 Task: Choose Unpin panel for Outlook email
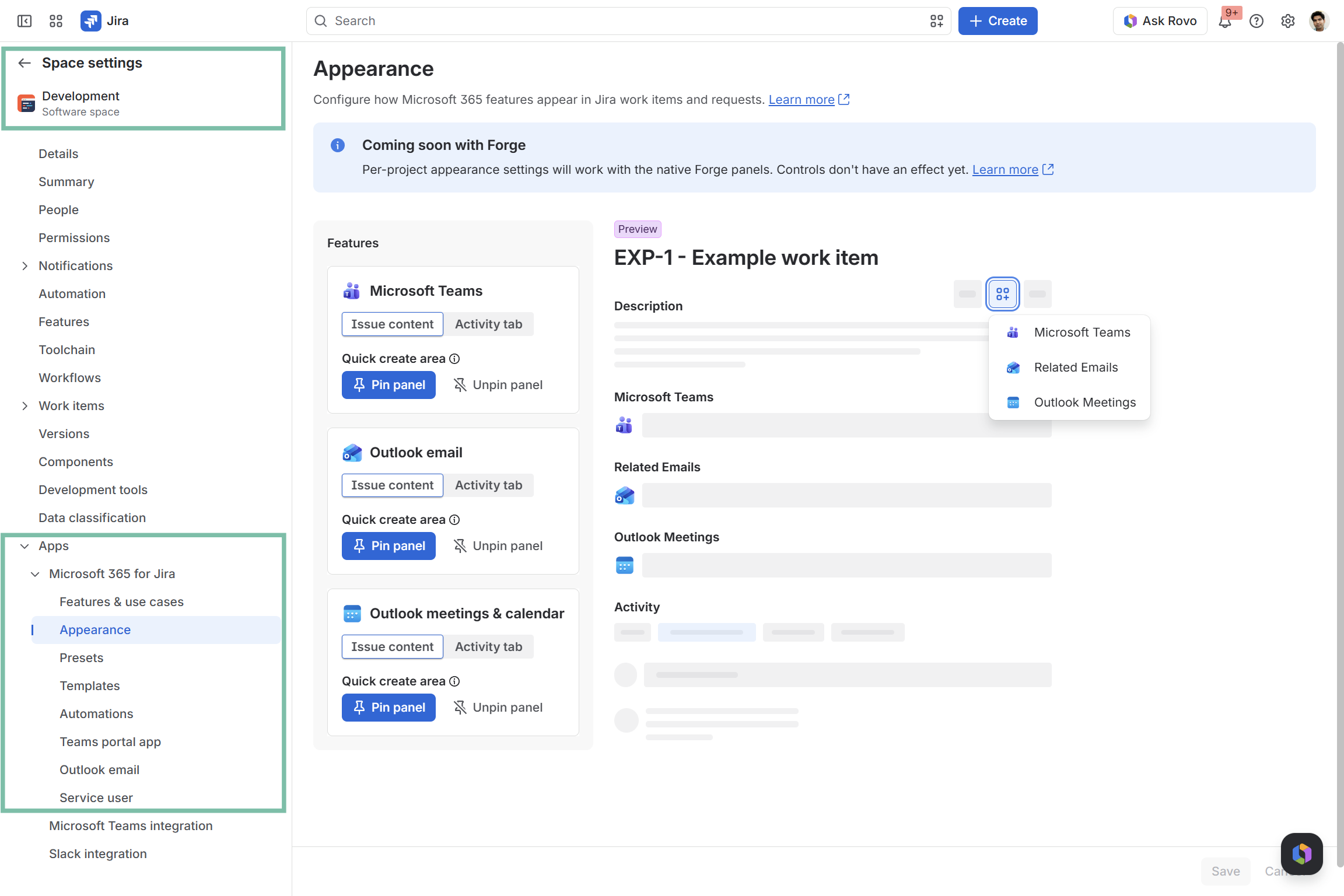498,546
